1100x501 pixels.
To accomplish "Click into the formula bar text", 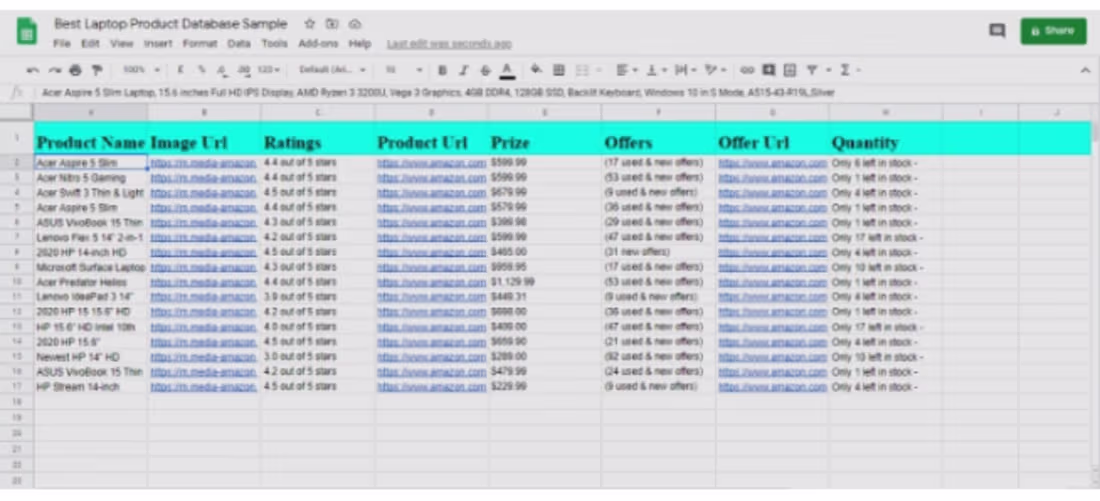I will point(438,92).
